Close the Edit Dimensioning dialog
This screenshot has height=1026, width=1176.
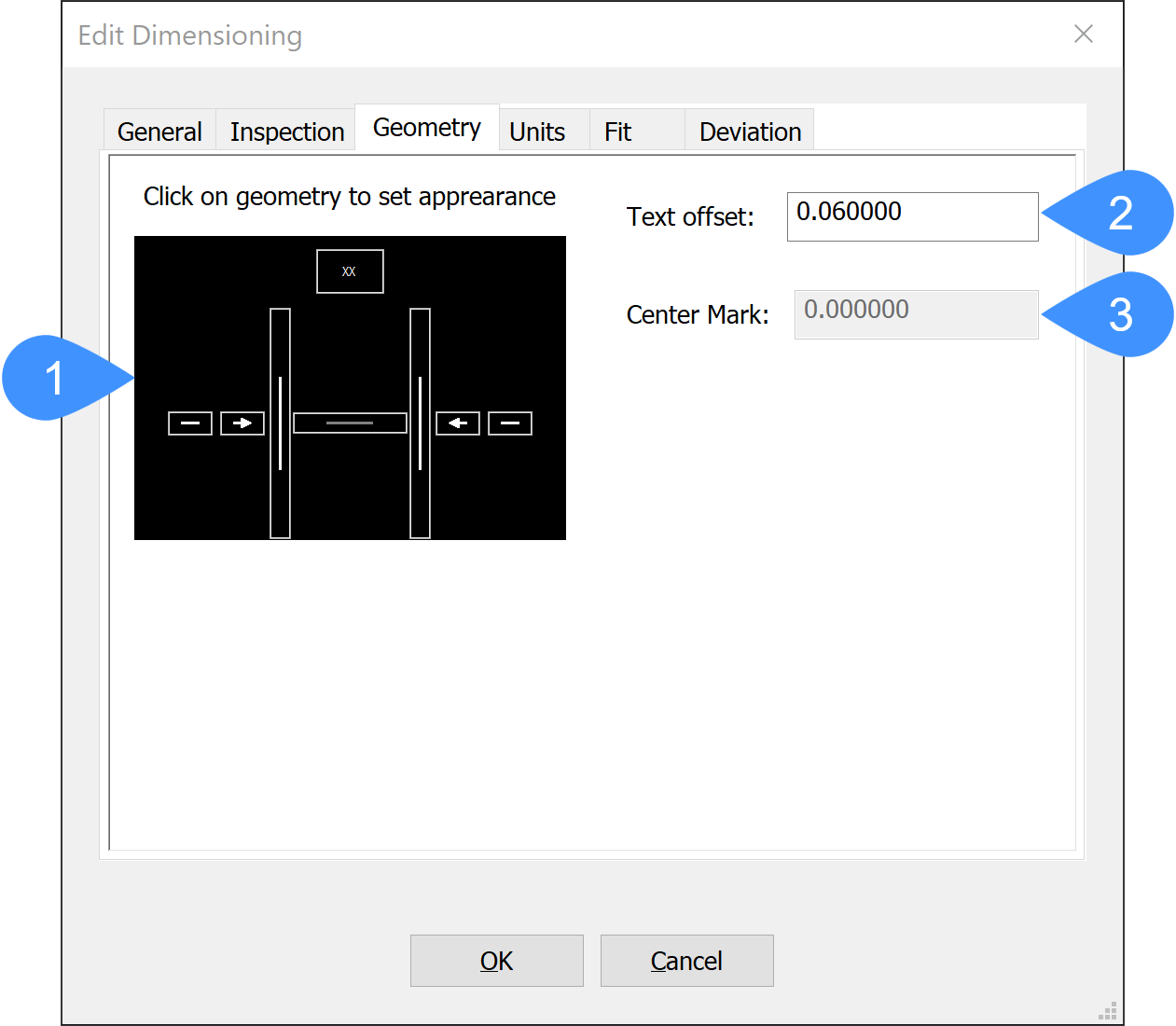[1083, 35]
